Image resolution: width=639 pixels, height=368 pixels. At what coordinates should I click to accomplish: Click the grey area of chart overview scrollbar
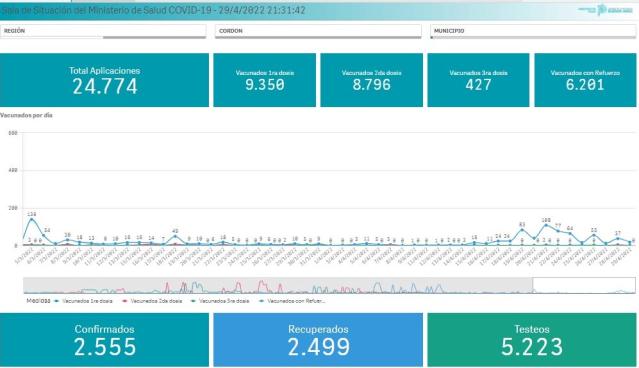[278, 285]
